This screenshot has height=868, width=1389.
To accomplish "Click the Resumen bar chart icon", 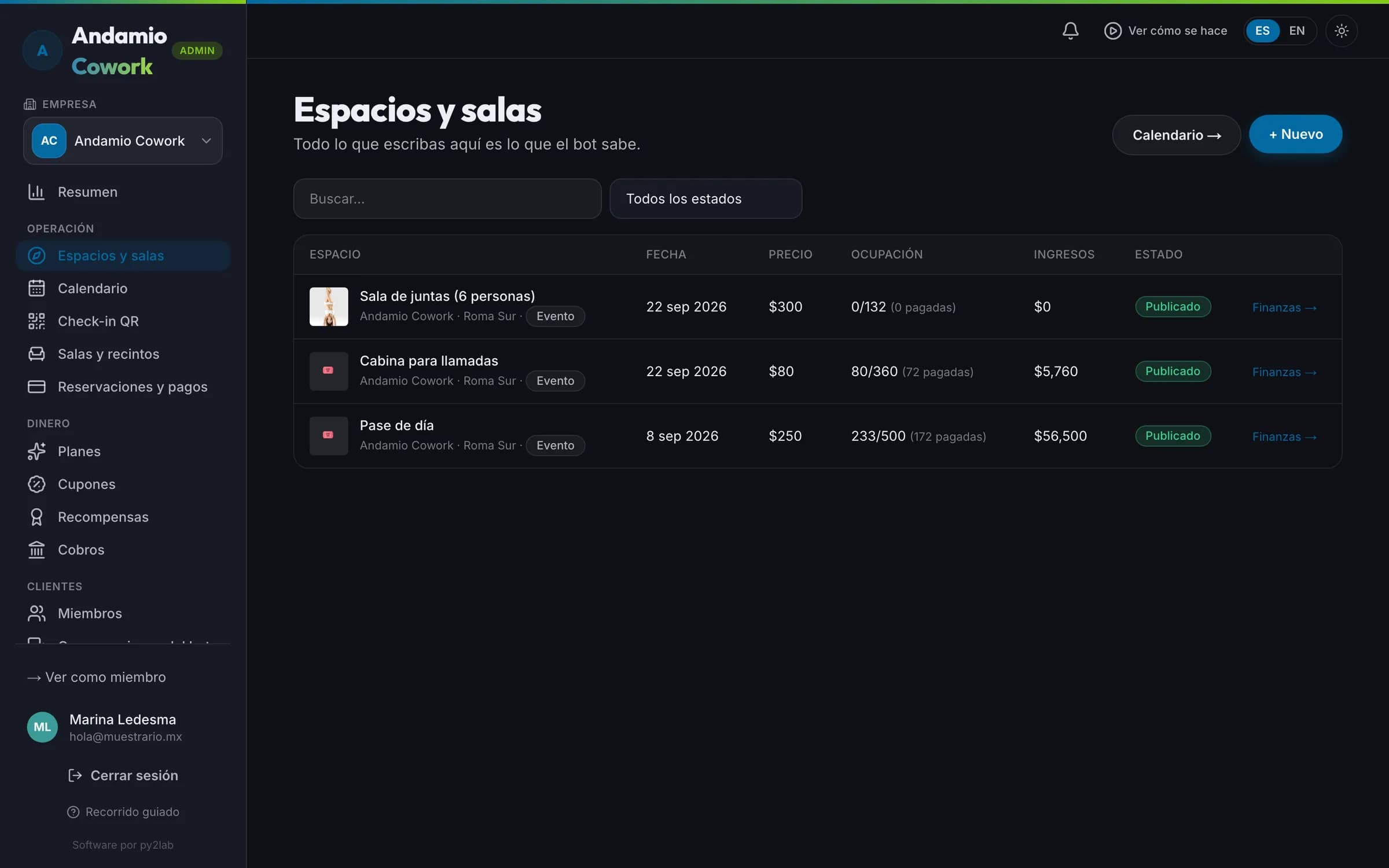I will click(x=36, y=192).
